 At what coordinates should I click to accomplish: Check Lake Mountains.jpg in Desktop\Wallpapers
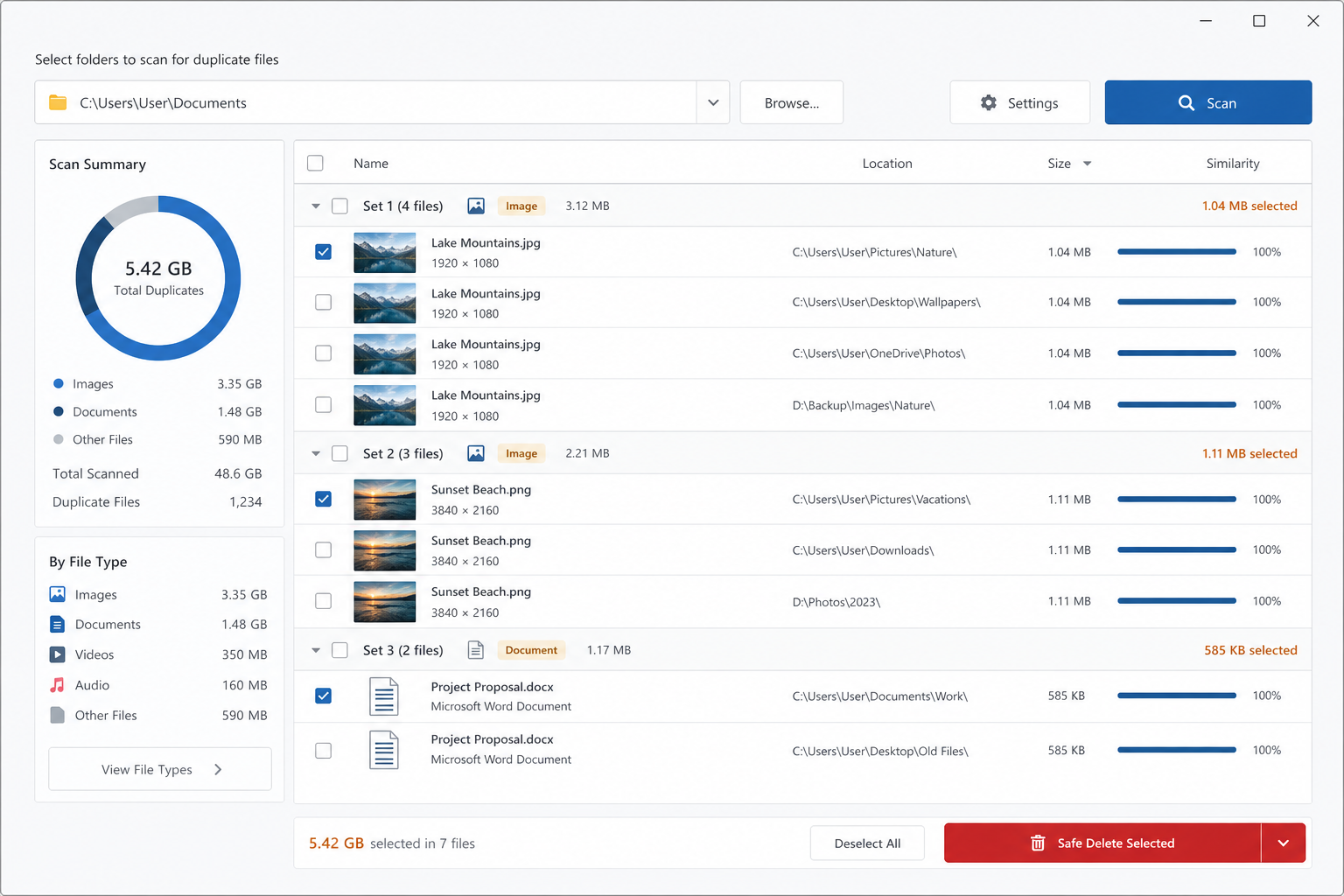324,302
